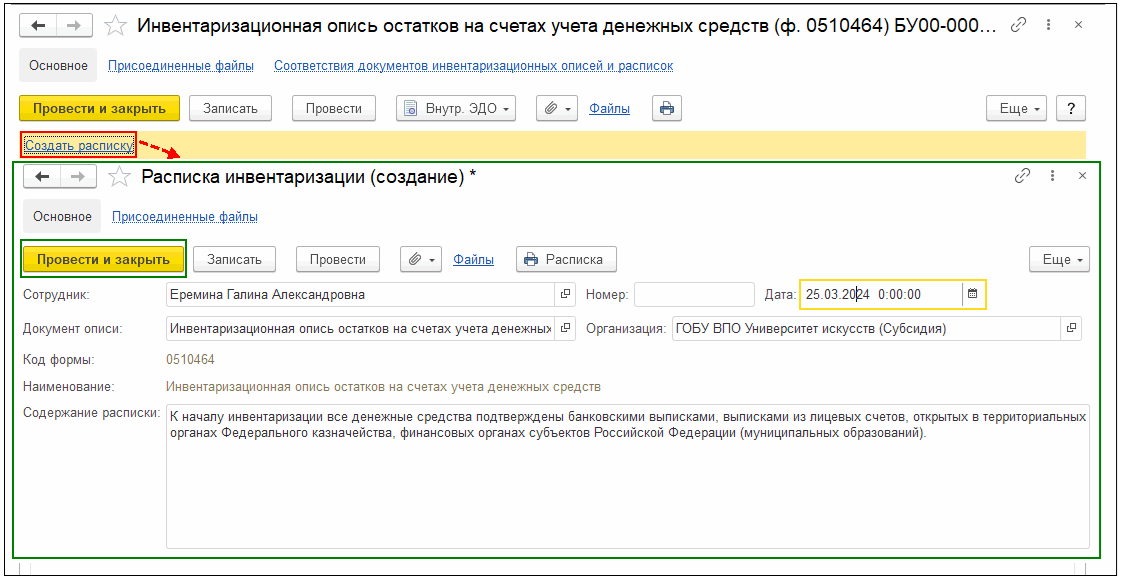1121x579 pixels.
Task: Open paperclip attachment menu in Расписка toolbar
Action: (x=422, y=259)
